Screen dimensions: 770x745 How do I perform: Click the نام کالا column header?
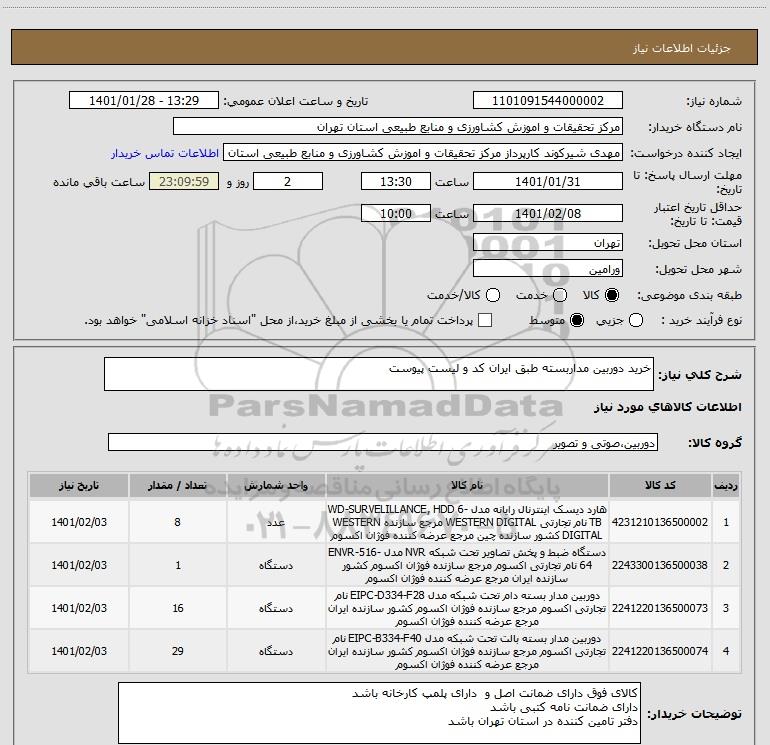pyautogui.click(x=467, y=486)
